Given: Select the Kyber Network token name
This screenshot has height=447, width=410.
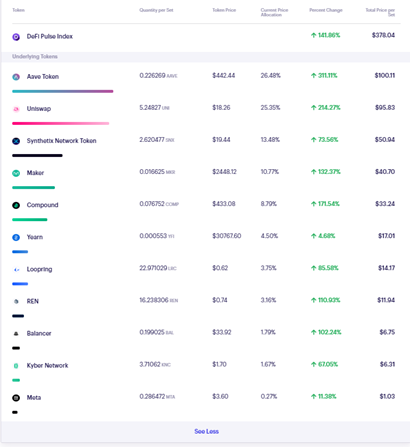Looking at the screenshot, I should click(x=47, y=365).
